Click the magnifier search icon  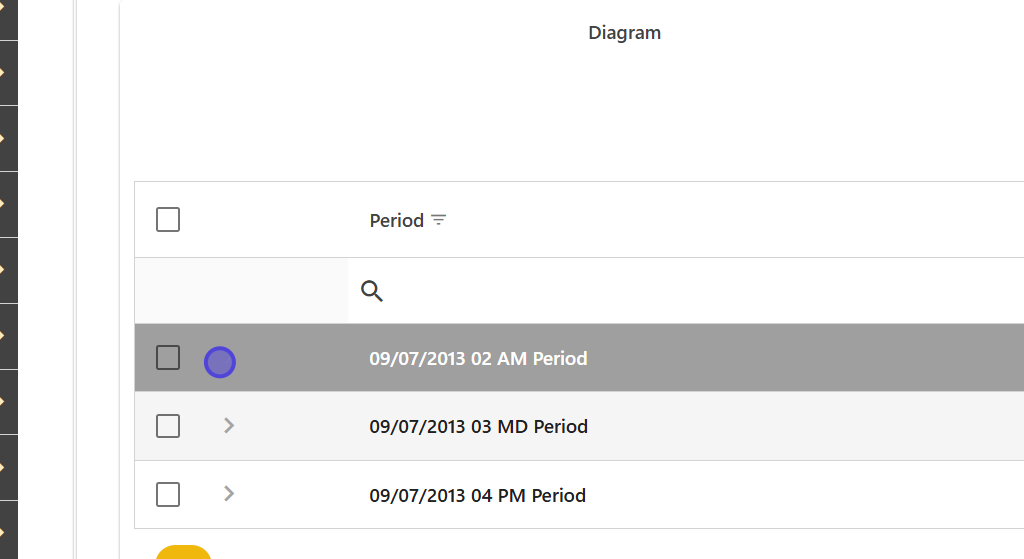pos(372,291)
